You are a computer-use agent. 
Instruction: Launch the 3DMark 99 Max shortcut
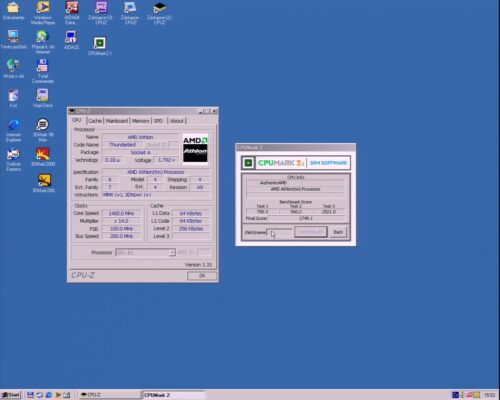[x=43, y=130]
